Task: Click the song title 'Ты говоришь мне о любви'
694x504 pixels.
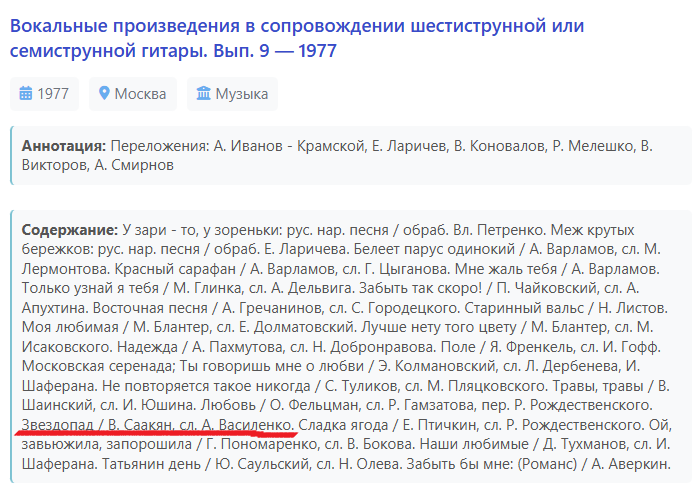Action: (270, 366)
